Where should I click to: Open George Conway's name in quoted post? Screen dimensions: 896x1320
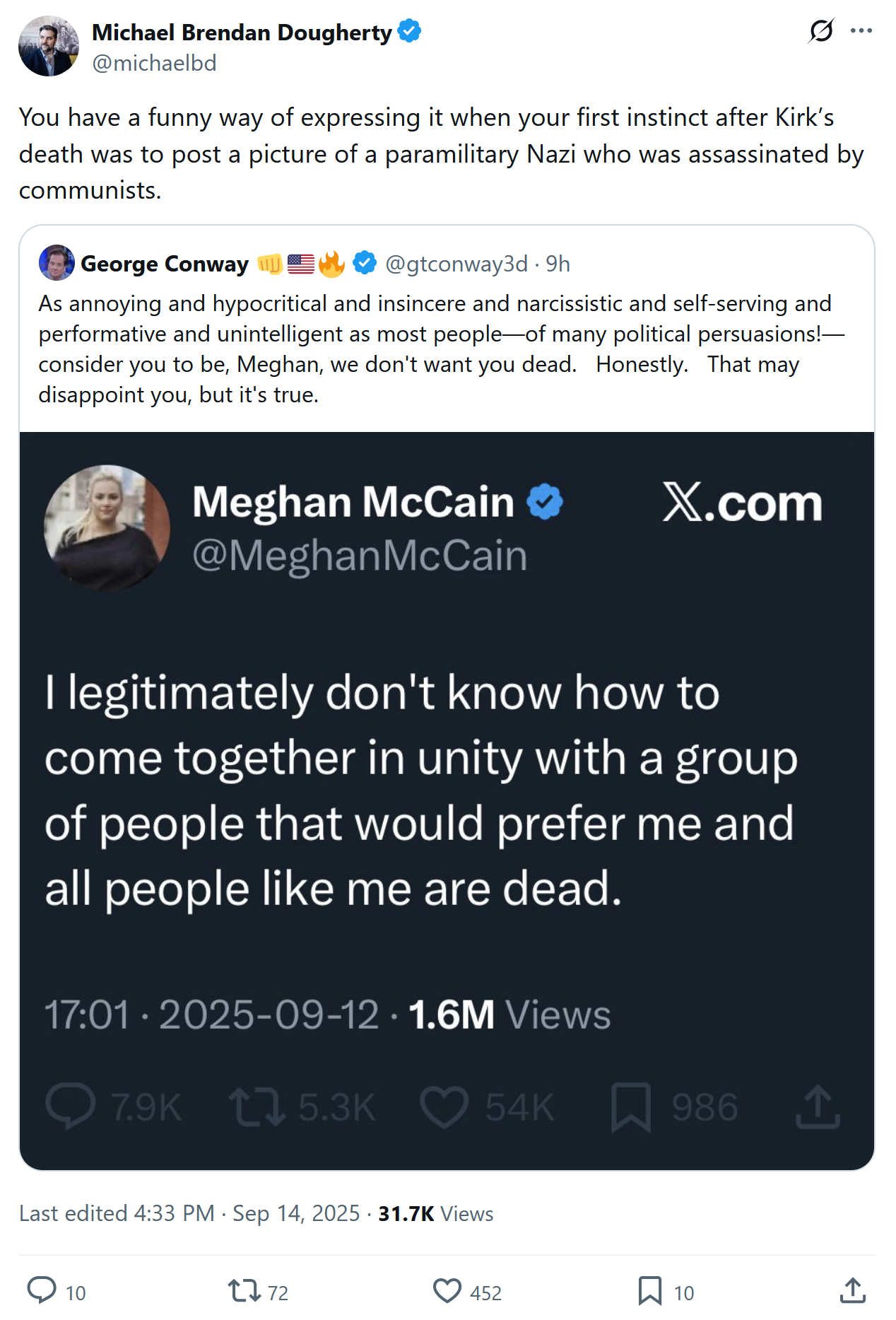tap(165, 264)
